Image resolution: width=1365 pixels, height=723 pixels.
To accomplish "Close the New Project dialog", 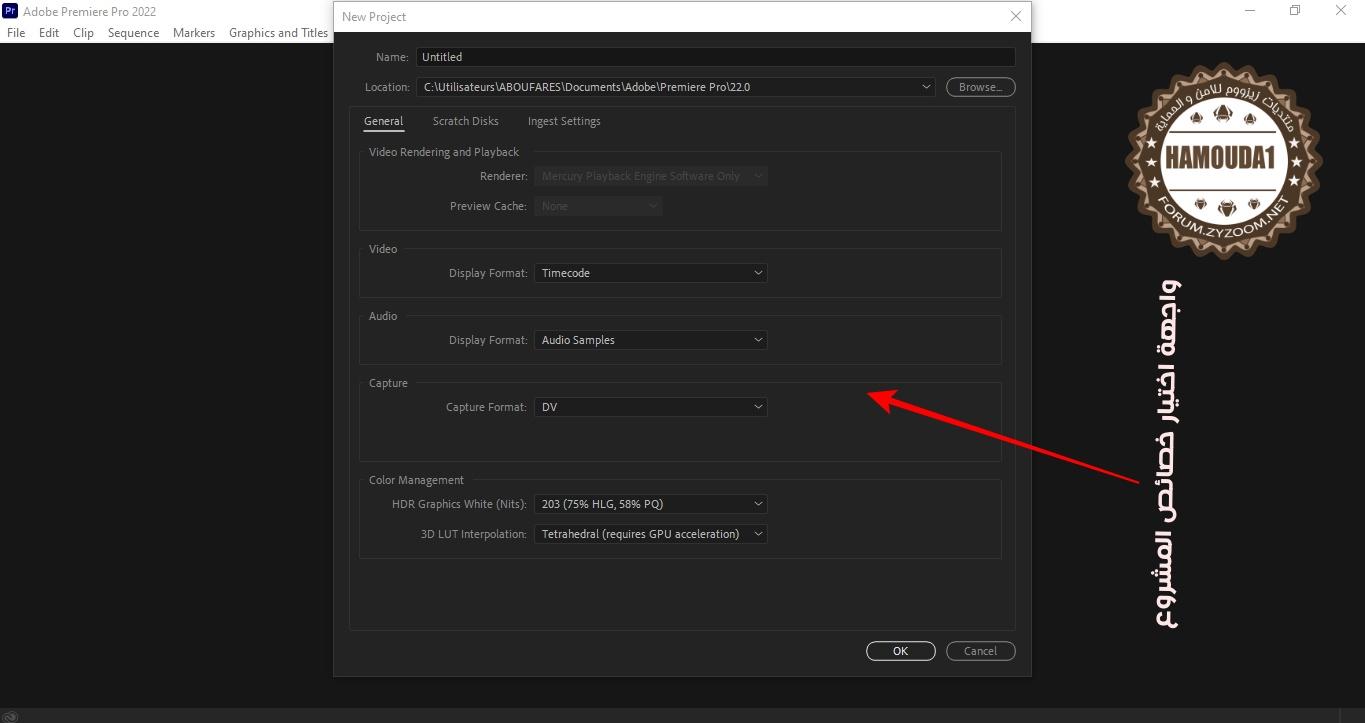I will [1015, 16].
